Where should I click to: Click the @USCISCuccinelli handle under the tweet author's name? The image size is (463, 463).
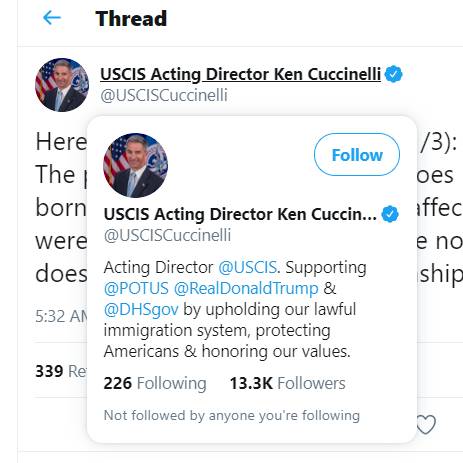(x=164, y=96)
